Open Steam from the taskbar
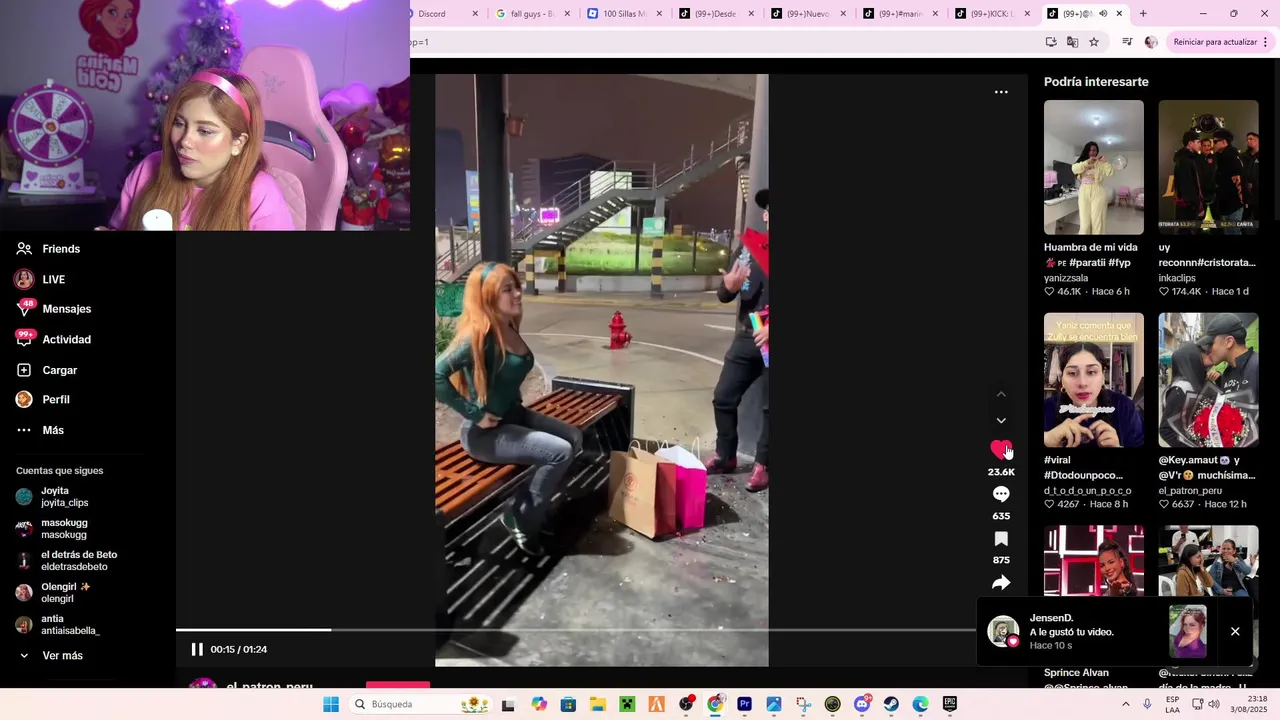 click(x=891, y=704)
